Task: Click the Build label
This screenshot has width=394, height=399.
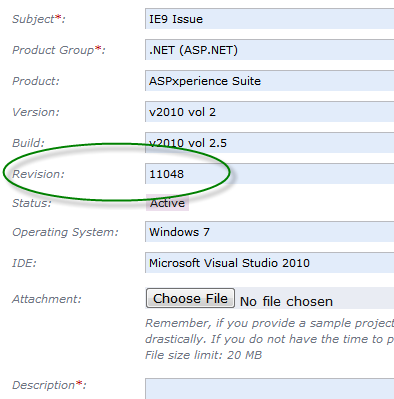Action: [x=28, y=143]
